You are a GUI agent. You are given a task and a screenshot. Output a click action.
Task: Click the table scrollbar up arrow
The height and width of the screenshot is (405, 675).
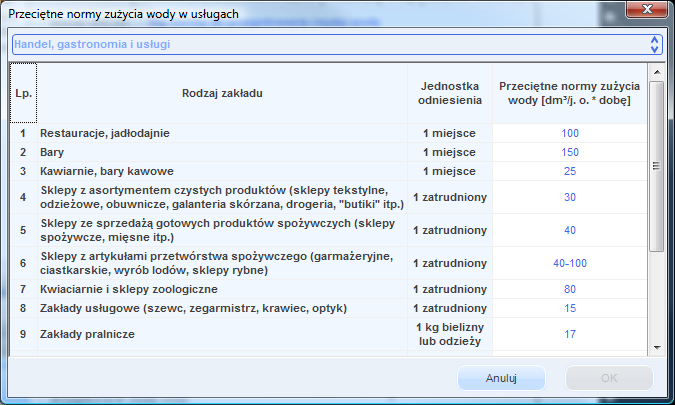click(657, 72)
